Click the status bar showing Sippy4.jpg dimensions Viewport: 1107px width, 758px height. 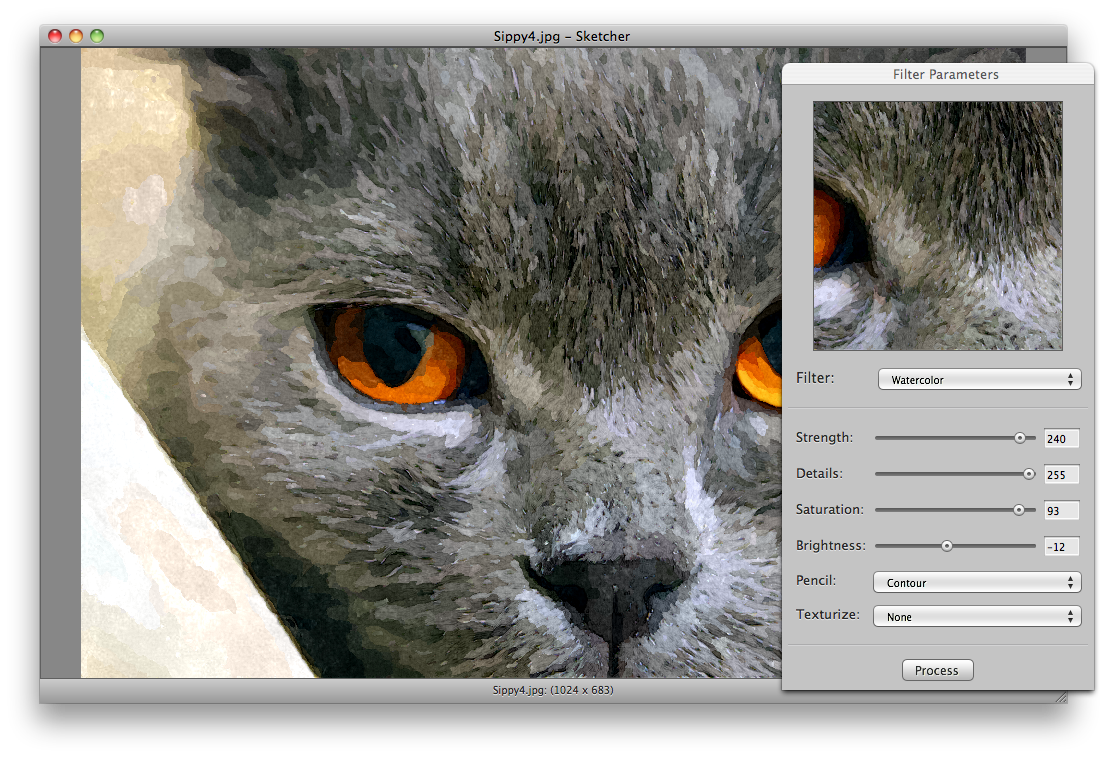click(x=555, y=690)
